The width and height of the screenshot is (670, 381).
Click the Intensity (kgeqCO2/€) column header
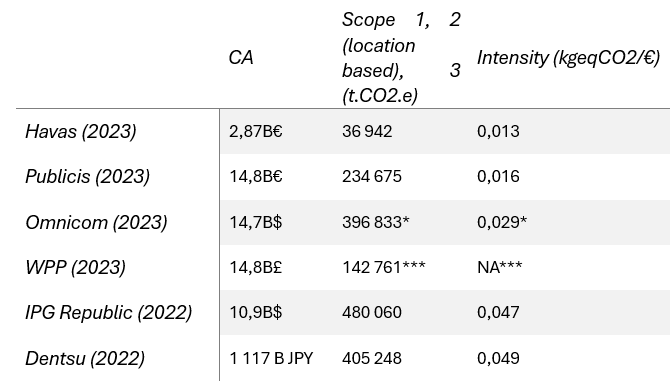coord(569,58)
